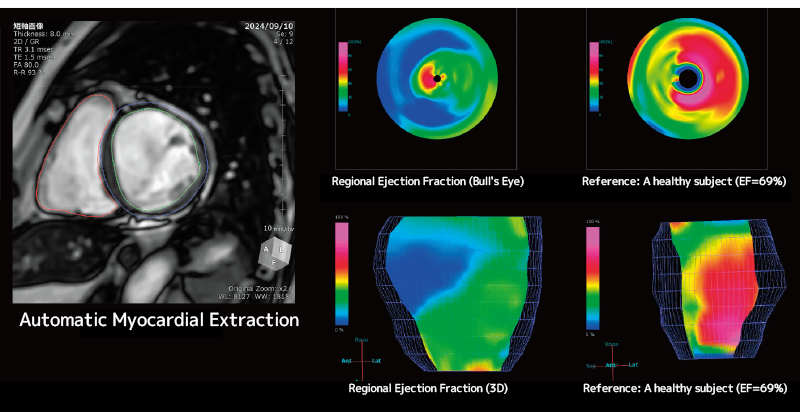800x420 pixels.
Task: Click the color scale bar beside patient bull's eye
Action: click(342, 79)
